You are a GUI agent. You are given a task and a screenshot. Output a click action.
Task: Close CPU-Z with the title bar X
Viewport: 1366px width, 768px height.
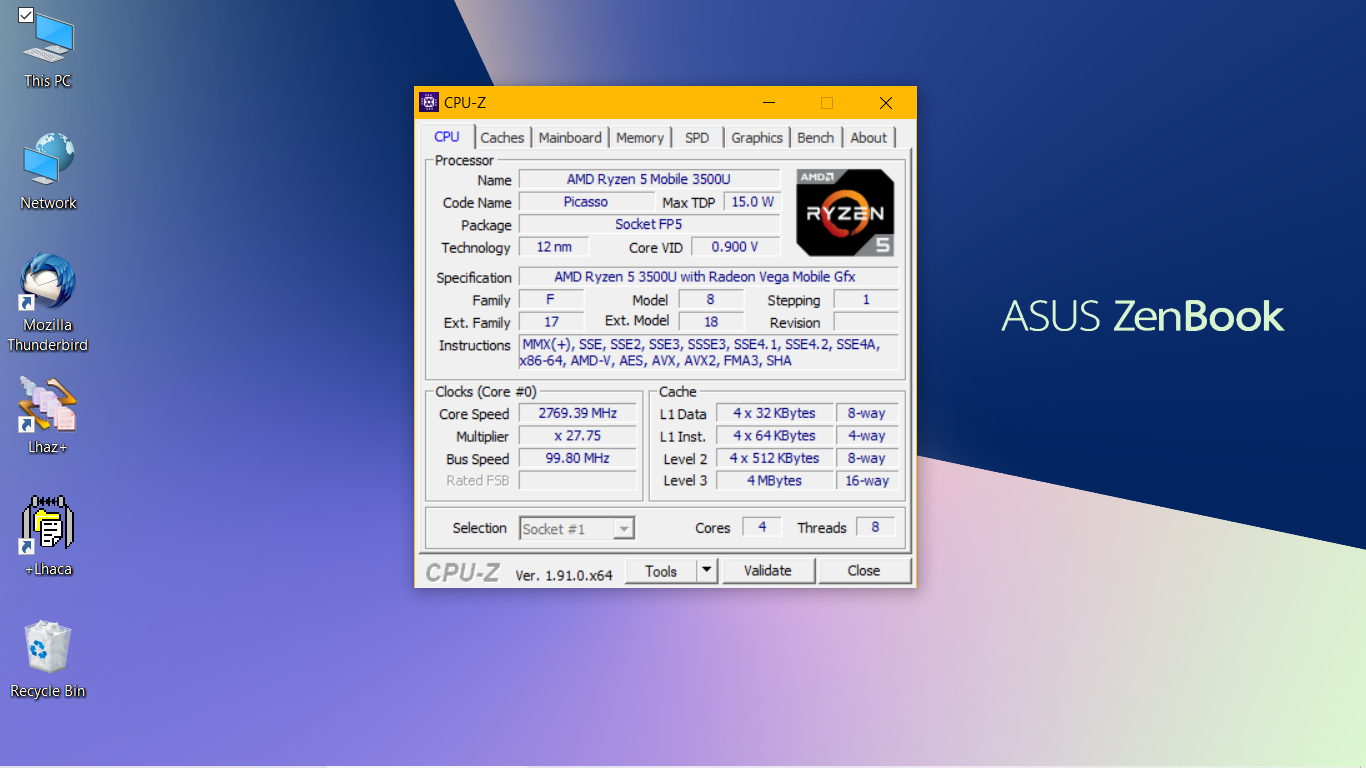pyautogui.click(x=886, y=103)
